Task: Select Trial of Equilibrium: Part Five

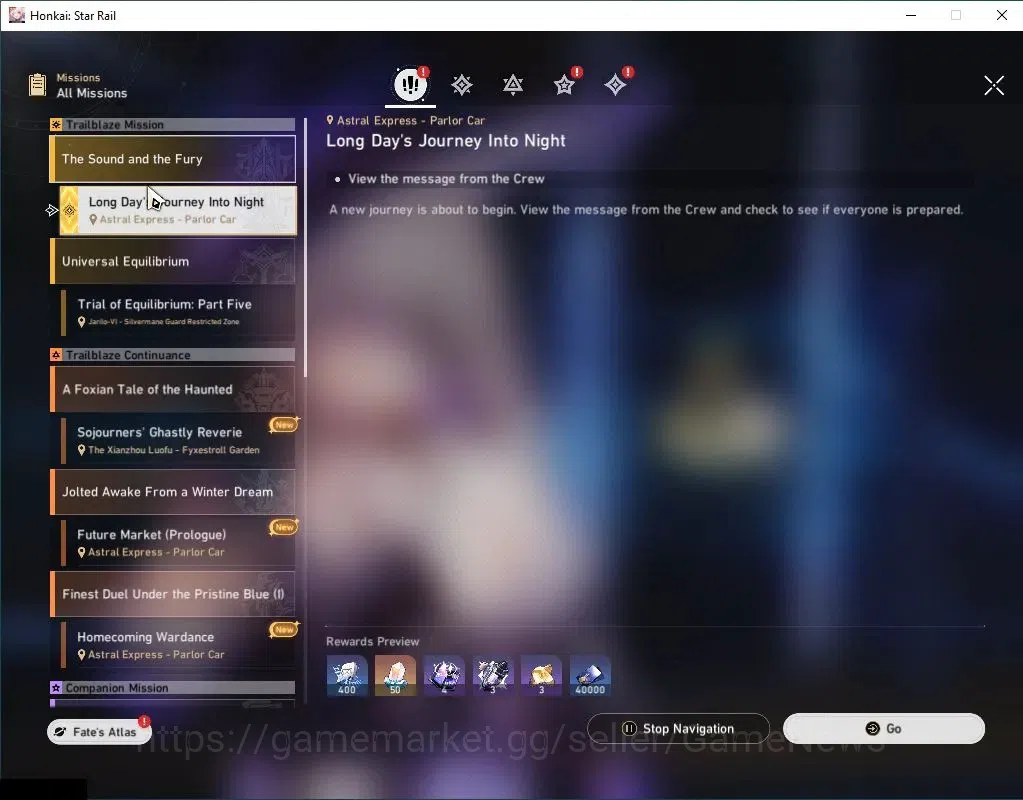Action: coord(178,312)
